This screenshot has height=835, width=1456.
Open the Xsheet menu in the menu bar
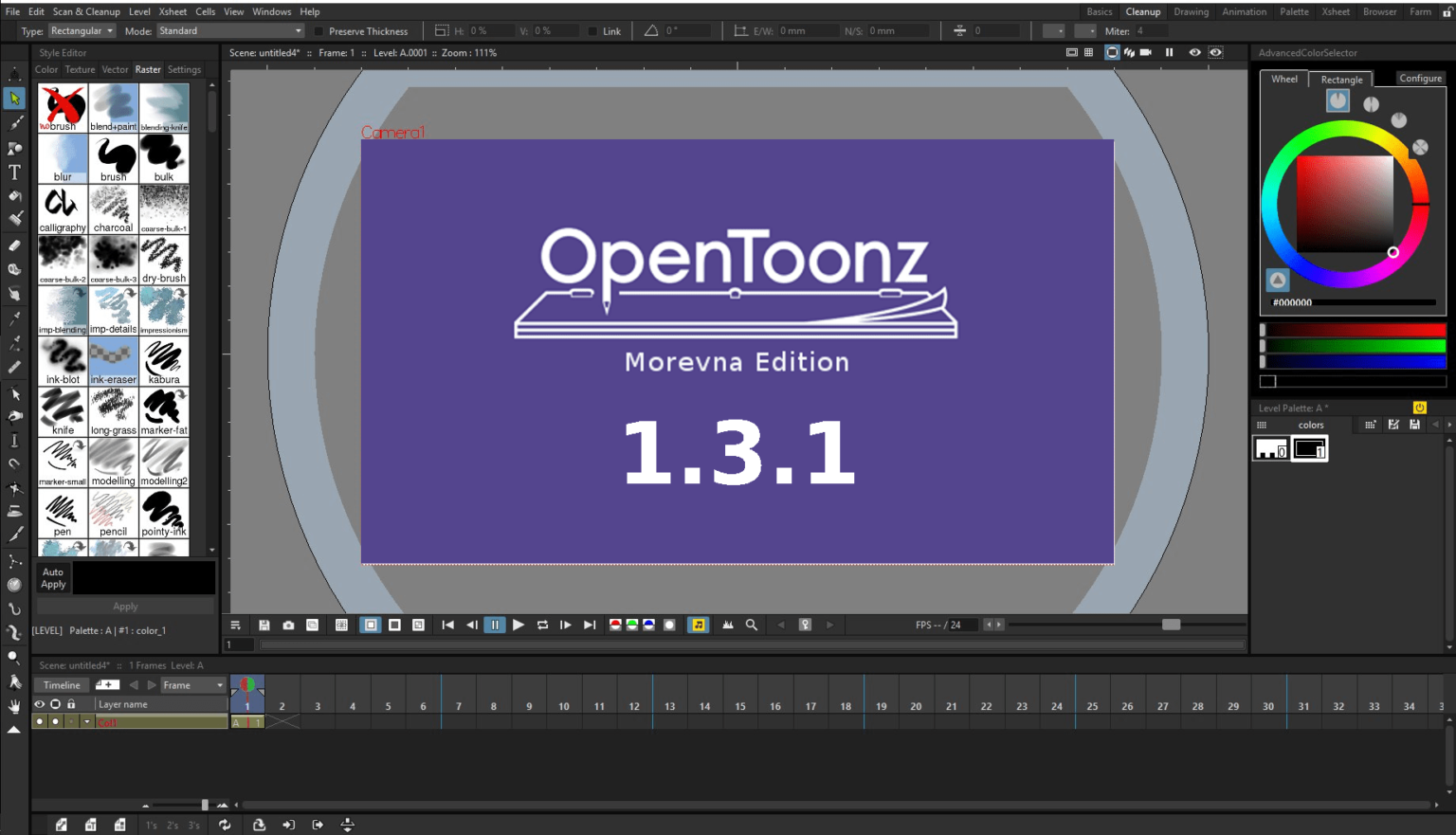[172, 11]
